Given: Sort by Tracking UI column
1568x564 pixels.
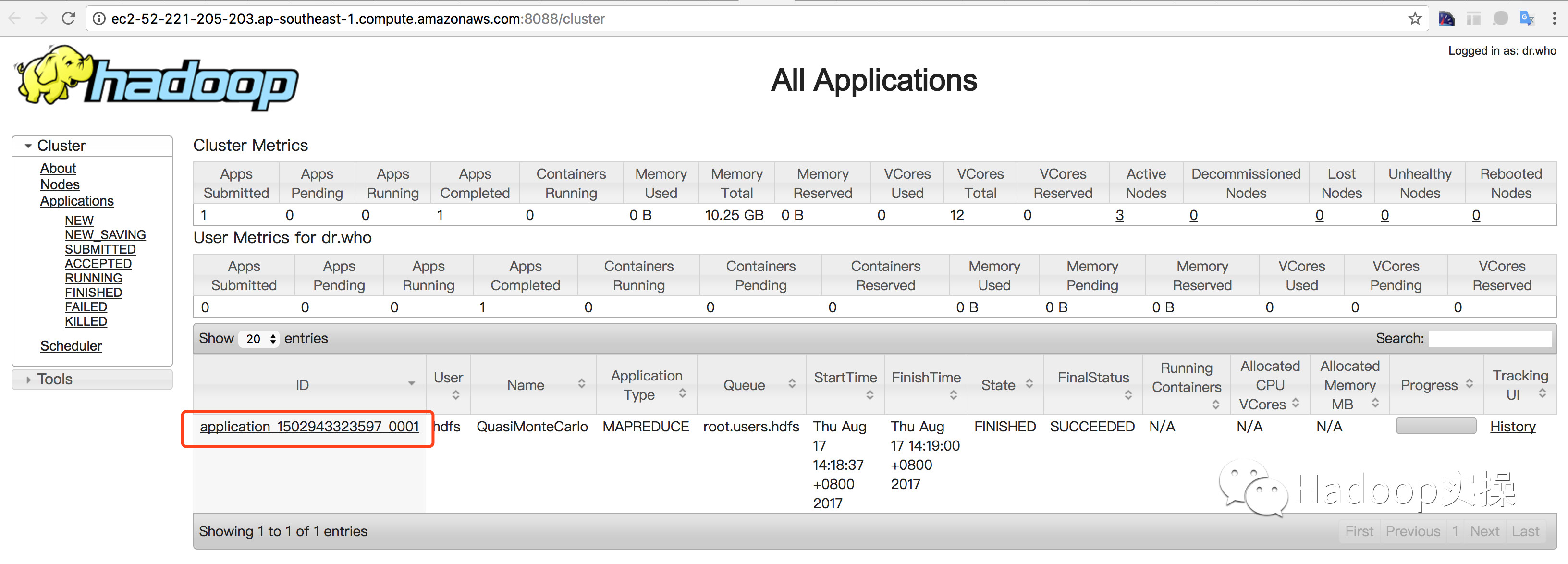Looking at the screenshot, I should [x=1543, y=393].
